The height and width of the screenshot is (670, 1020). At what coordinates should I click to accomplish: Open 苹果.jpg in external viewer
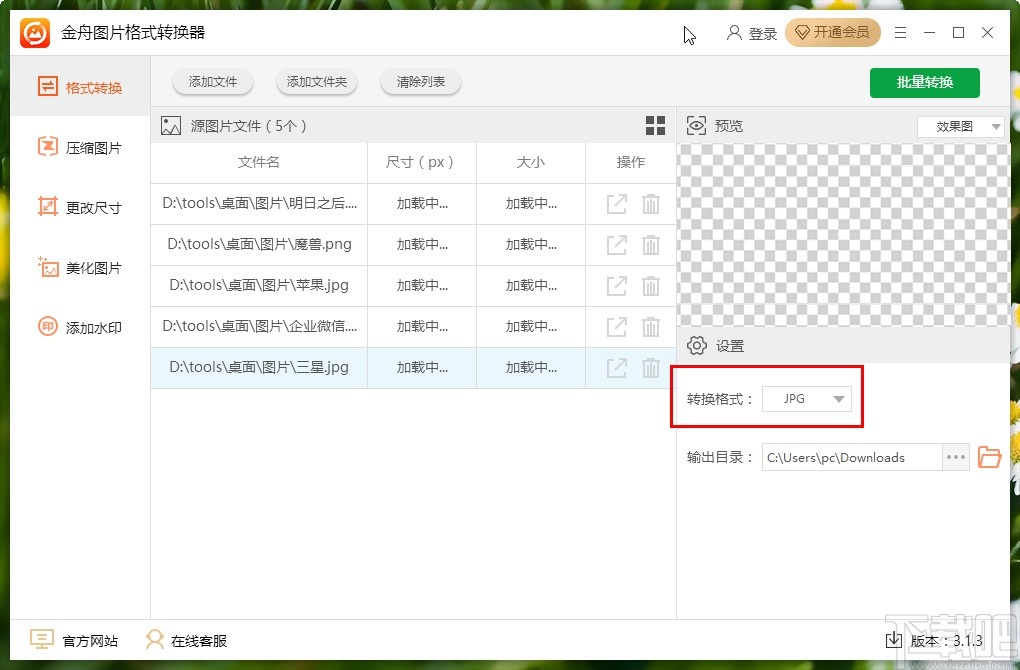point(614,285)
